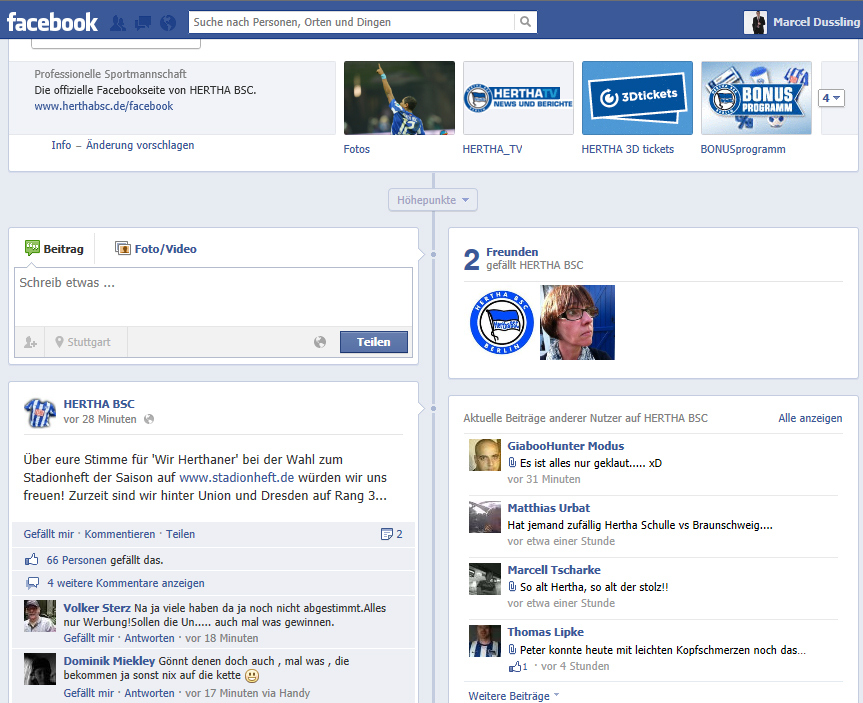This screenshot has height=703, width=863.
Task: Open audience globe icon beside Teilen
Action: click(x=320, y=342)
